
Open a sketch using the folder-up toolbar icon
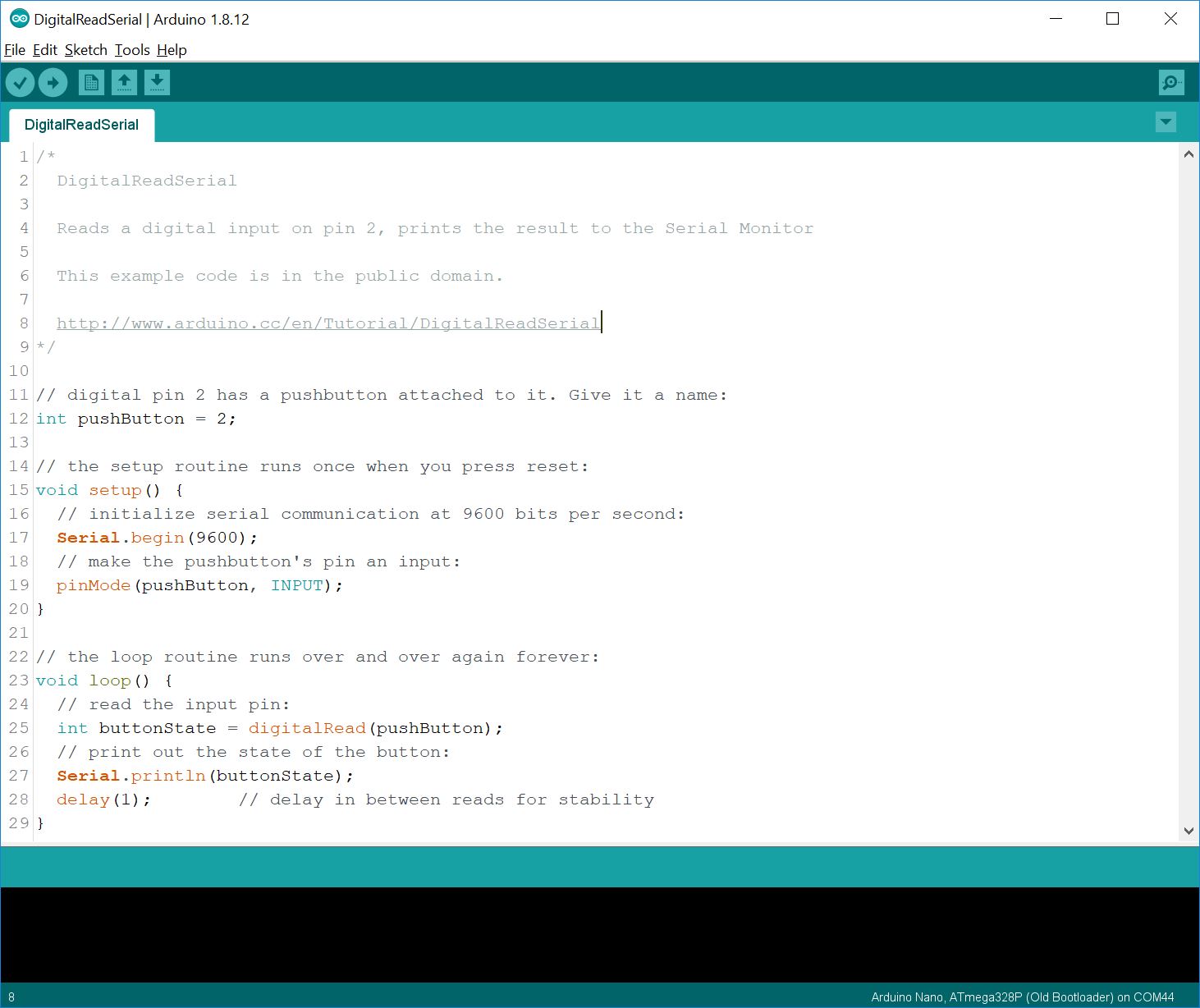123,82
